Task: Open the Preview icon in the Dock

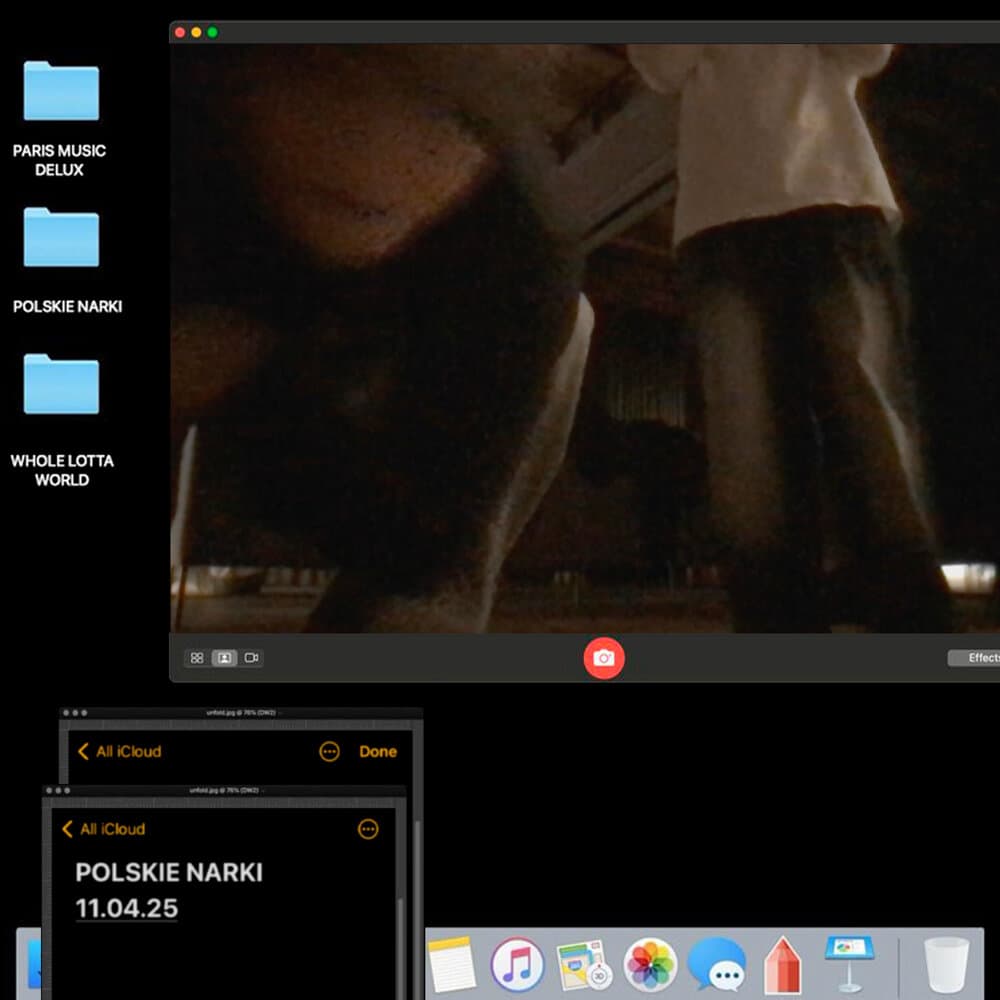Action: [584, 965]
